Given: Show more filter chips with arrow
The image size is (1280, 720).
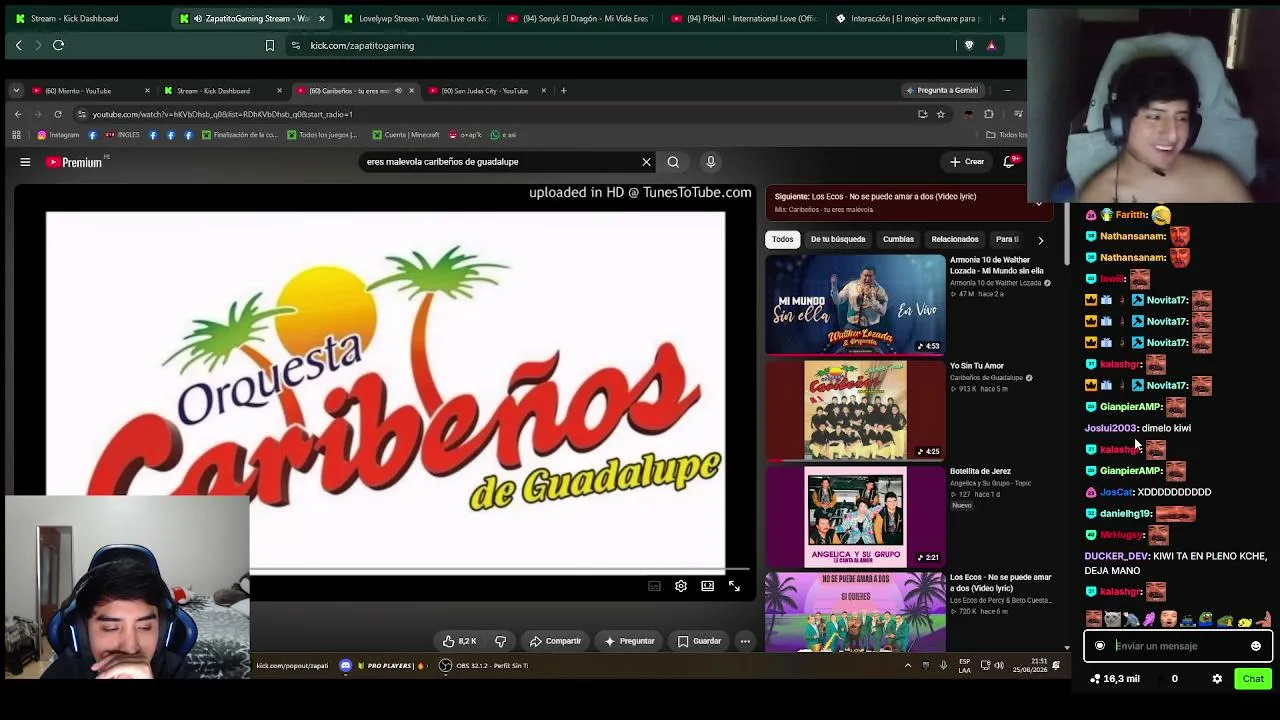Looking at the screenshot, I should point(1040,240).
